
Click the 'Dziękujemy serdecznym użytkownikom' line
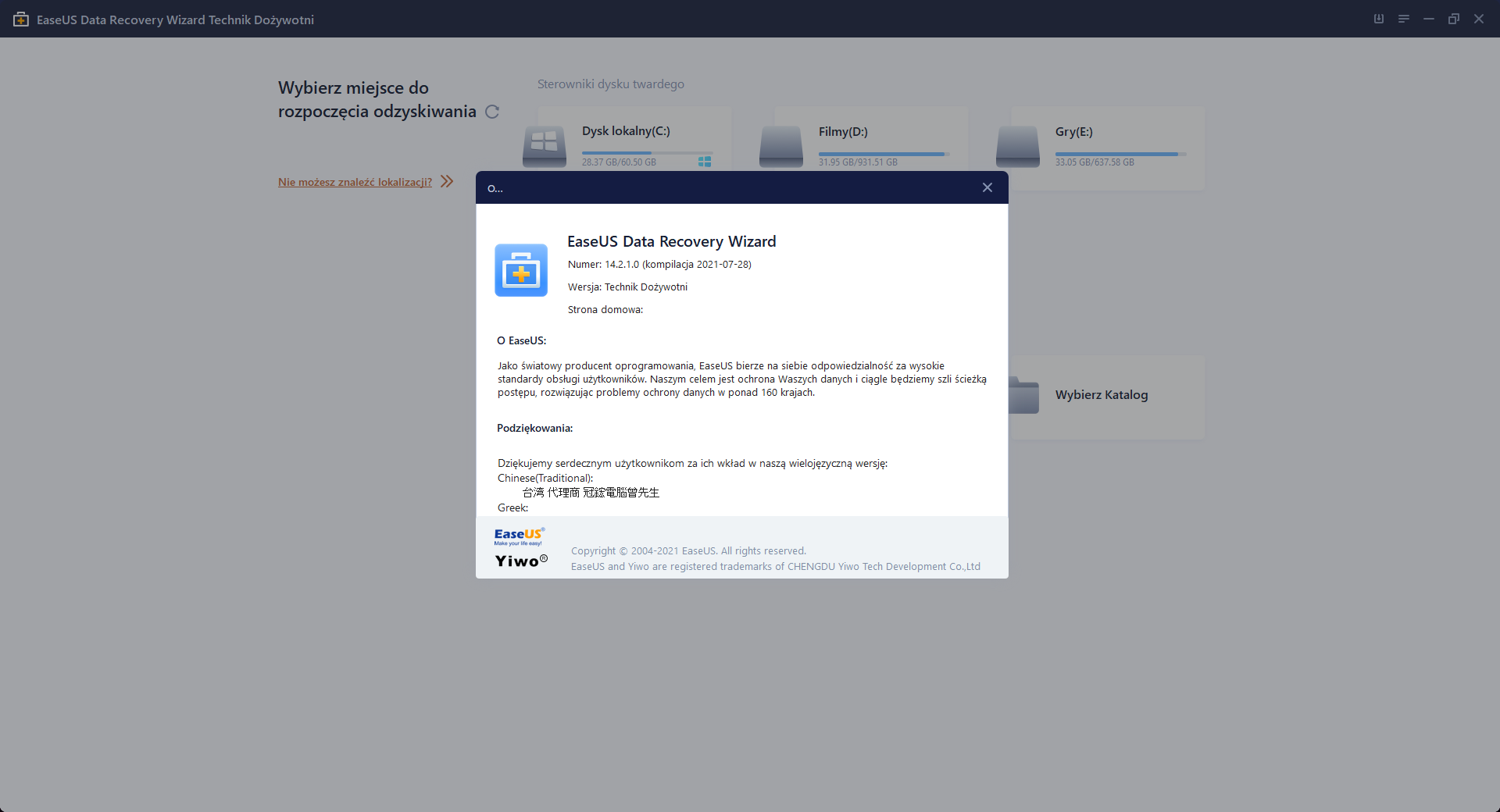tap(692, 464)
